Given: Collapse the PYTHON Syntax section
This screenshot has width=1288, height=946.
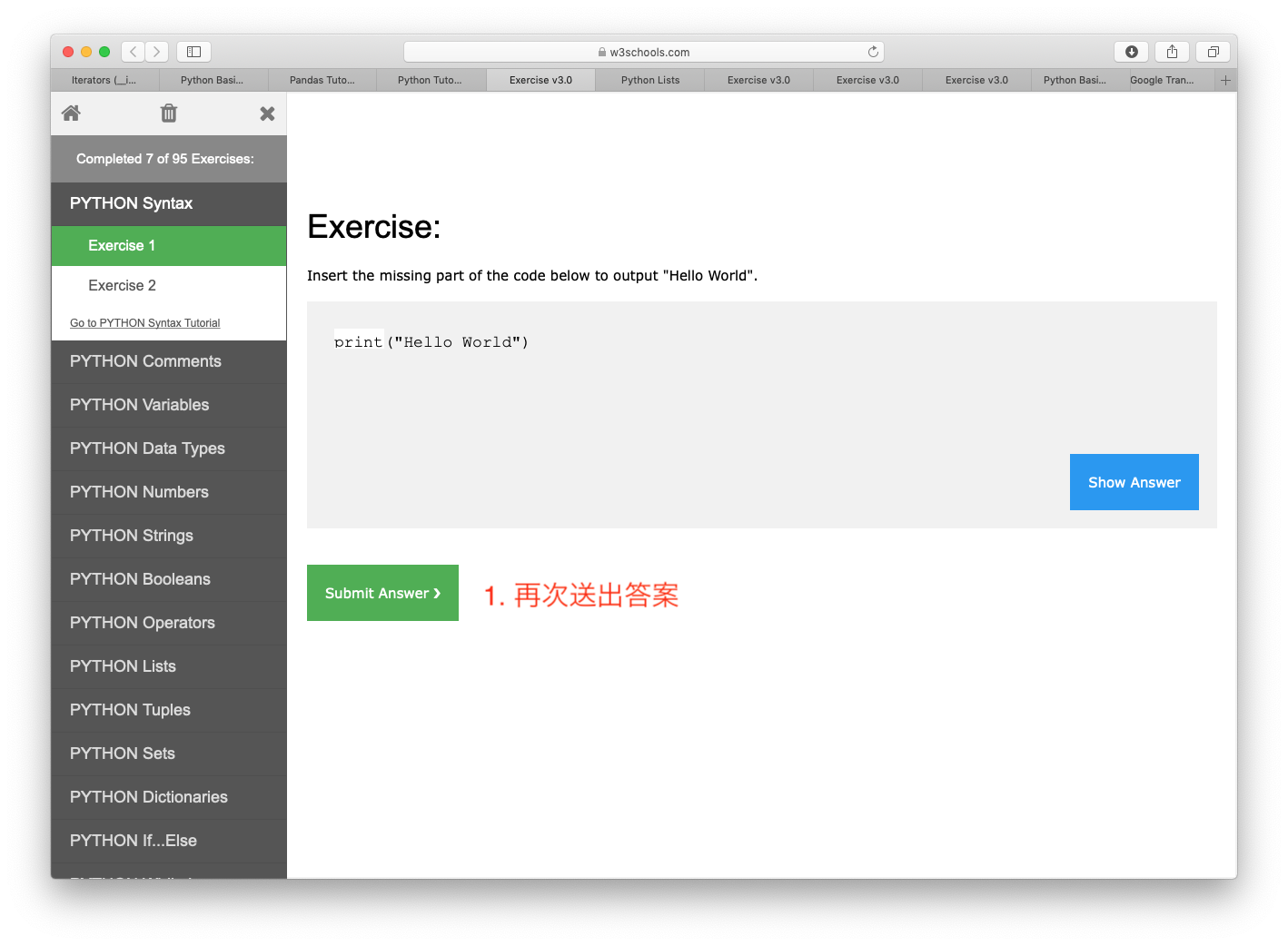Looking at the screenshot, I should tap(132, 203).
